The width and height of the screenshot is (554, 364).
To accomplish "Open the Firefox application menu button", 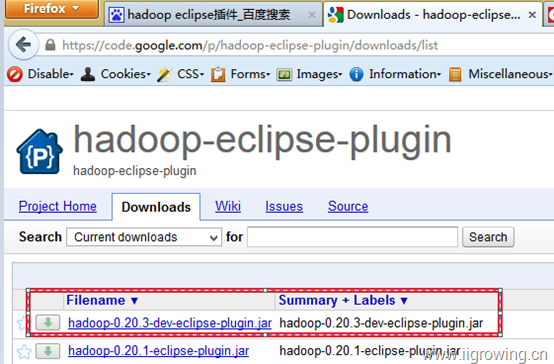I will (x=52, y=8).
